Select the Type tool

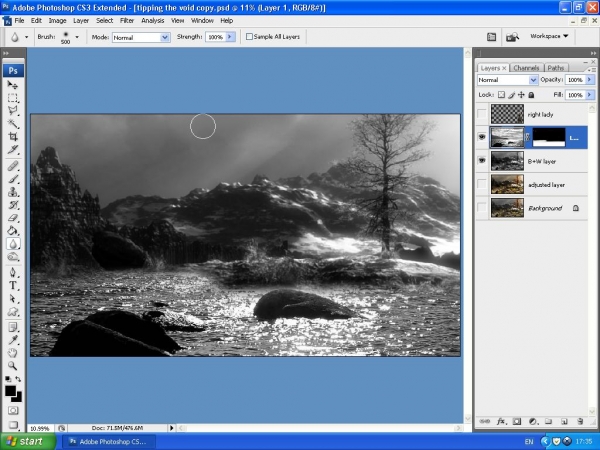click(13, 285)
